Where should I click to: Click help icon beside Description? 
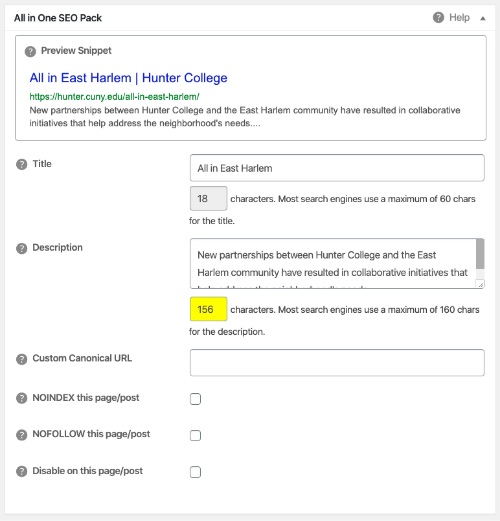coord(22,248)
